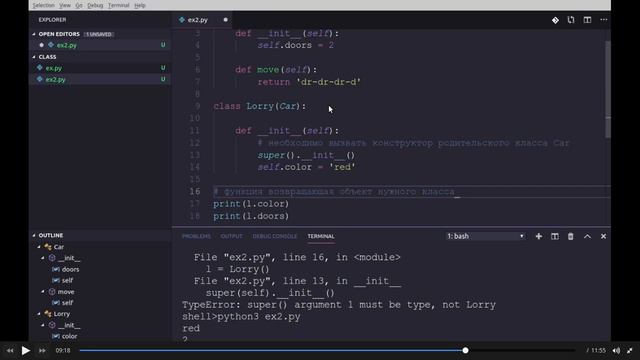The height and width of the screenshot is (360, 640).
Task: Click unsaved dot on ex2.py tab
Action: coord(225,20)
